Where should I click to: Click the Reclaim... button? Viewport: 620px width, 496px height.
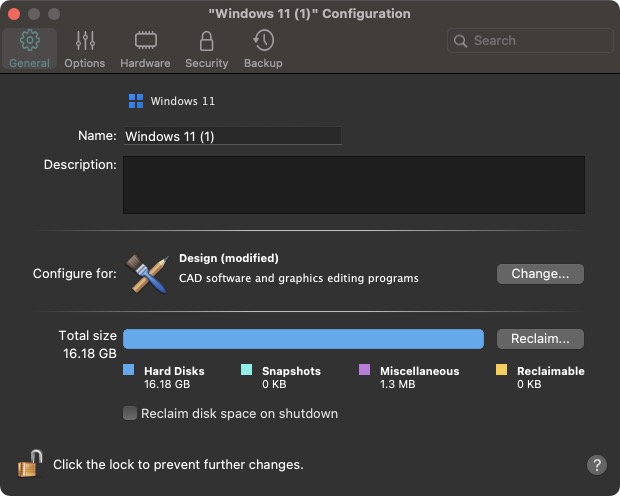(x=540, y=339)
